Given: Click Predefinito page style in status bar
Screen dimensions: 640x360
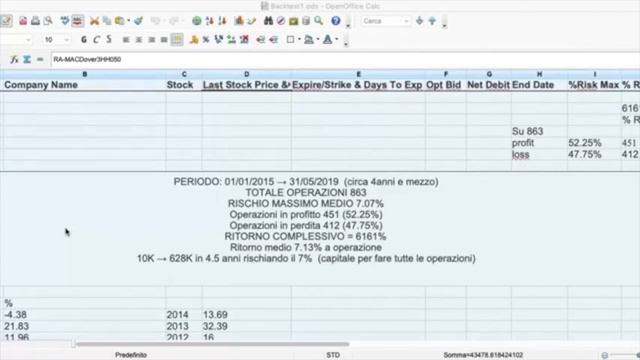Looking at the screenshot, I should coord(131,355).
